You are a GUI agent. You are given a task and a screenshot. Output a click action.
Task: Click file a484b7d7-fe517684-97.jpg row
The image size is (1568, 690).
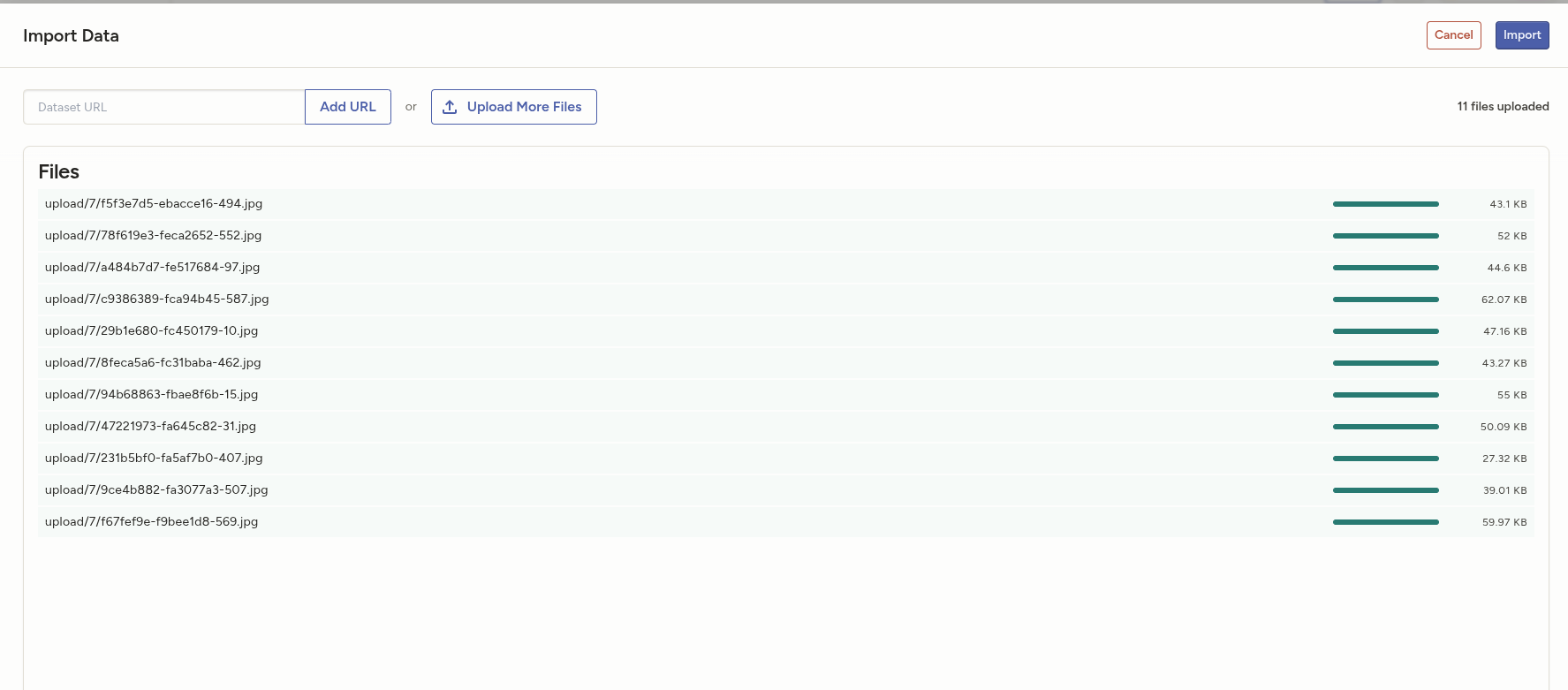[x=153, y=268]
